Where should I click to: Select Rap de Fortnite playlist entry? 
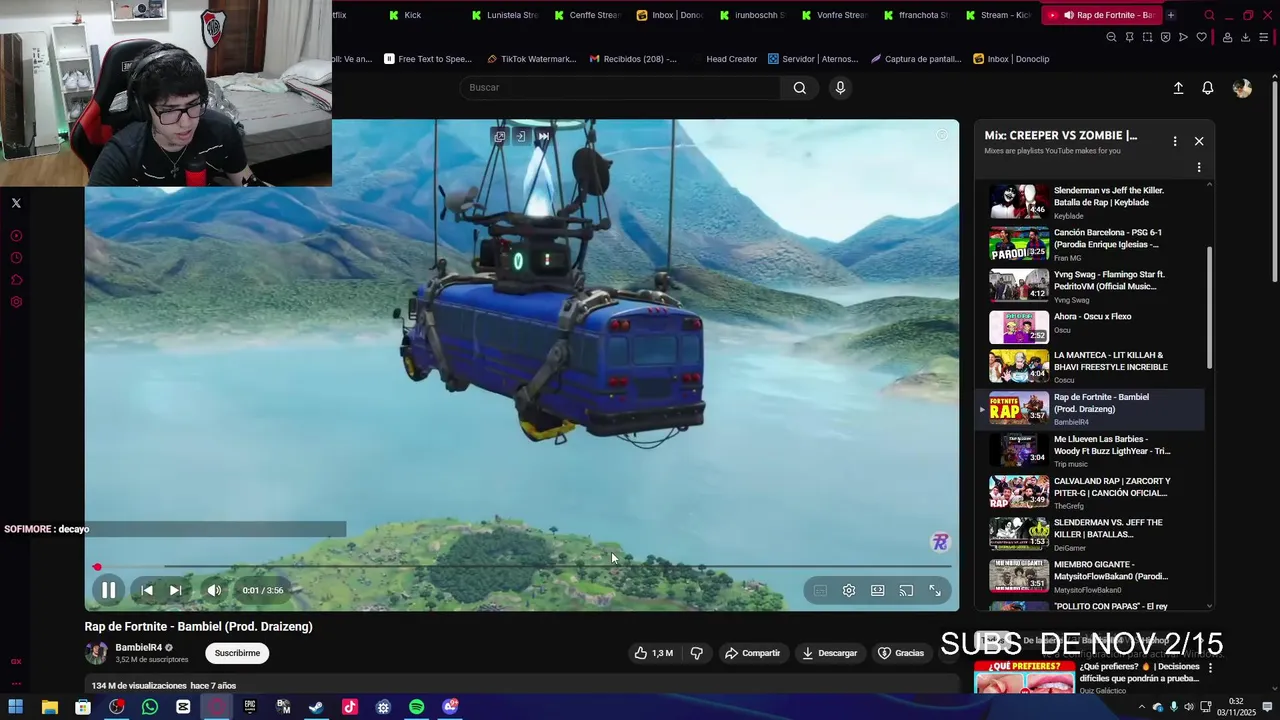[x=1090, y=408]
